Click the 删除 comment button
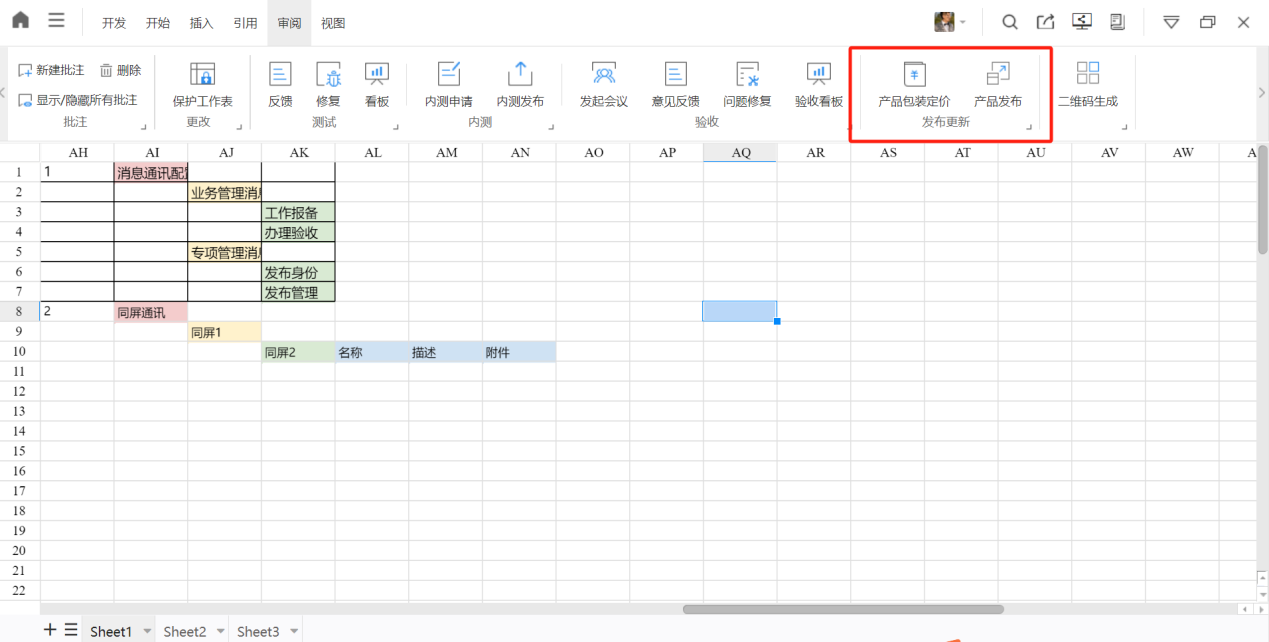 [x=121, y=70]
